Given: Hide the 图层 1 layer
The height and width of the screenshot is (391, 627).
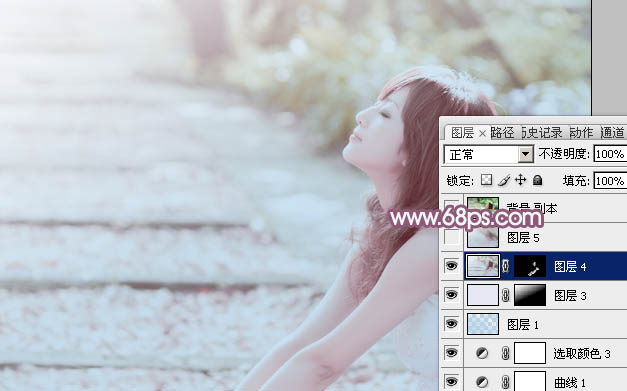Looking at the screenshot, I should (451, 324).
